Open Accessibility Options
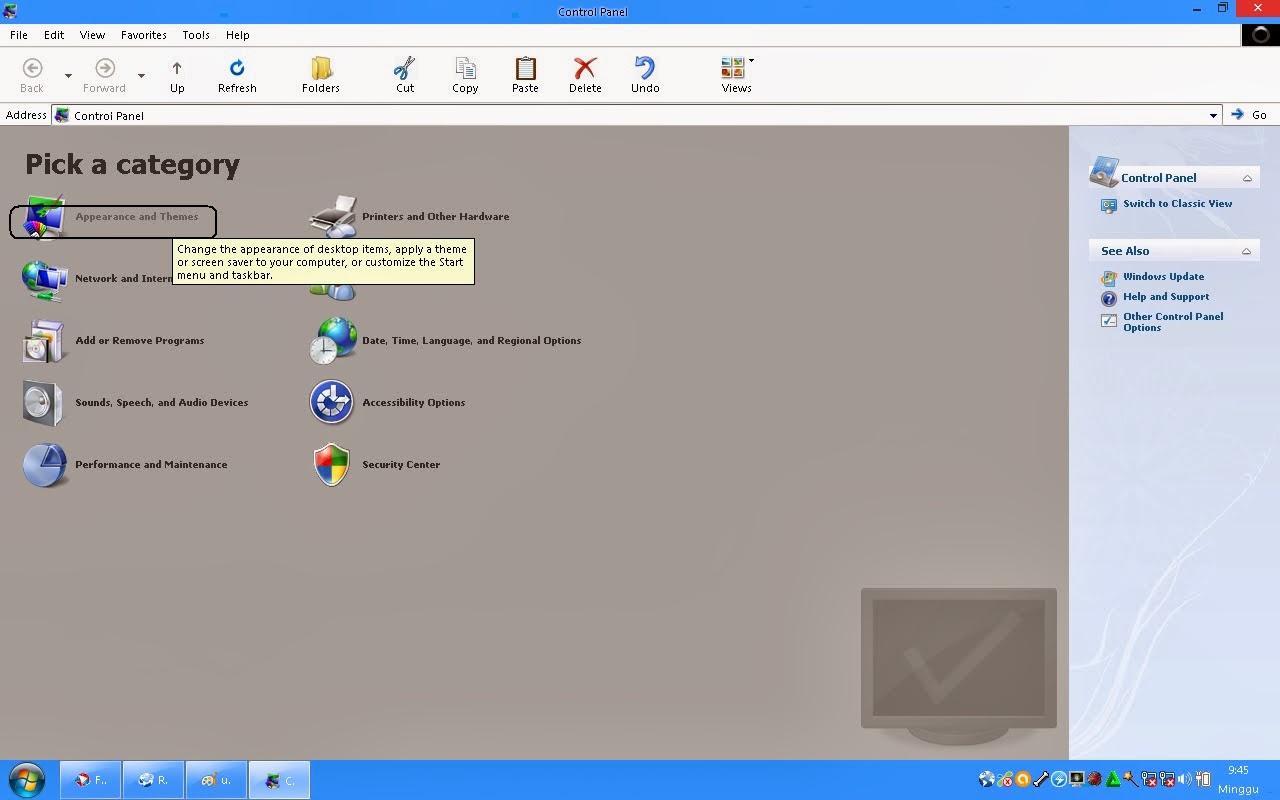This screenshot has width=1280, height=800. point(416,402)
